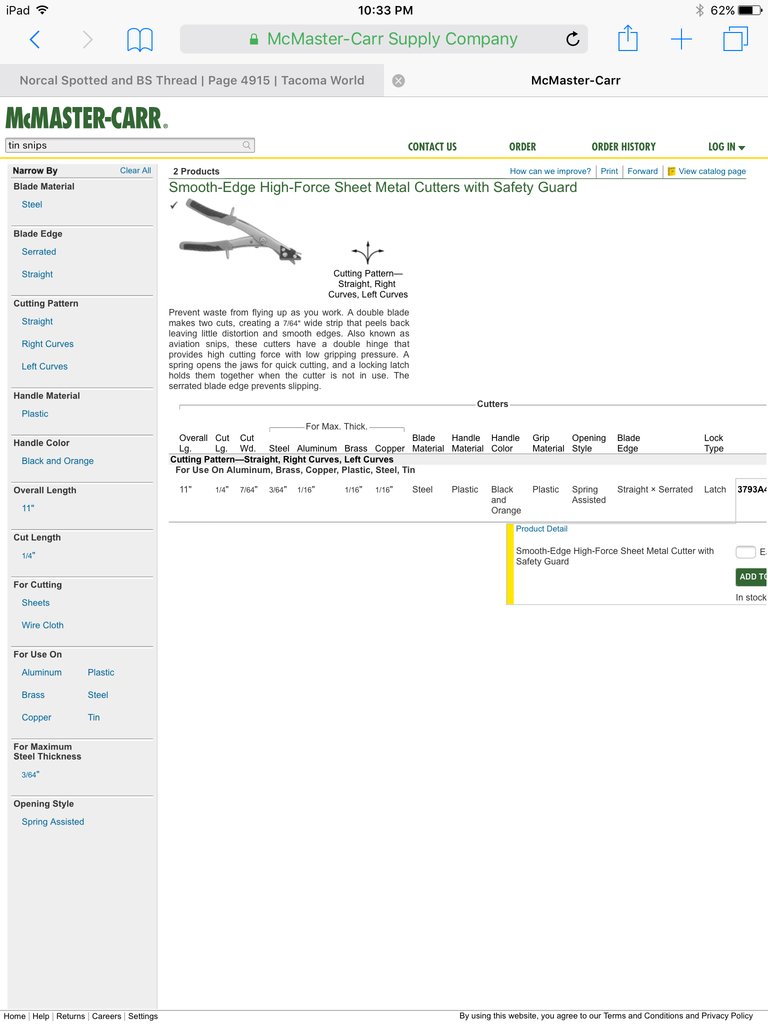Filter handle color Black and Orange
Screen dimensions: 768x1024
pyautogui.click(x=57, y=460)
